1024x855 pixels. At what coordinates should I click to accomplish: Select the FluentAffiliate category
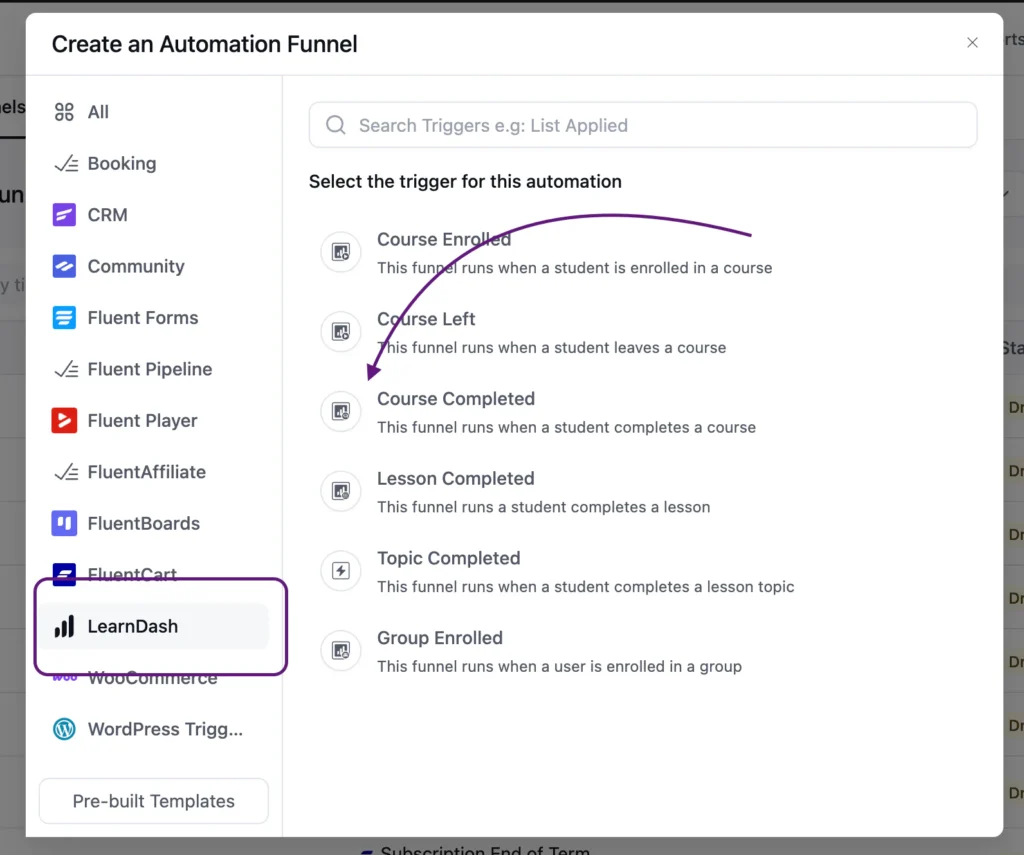tap(154, 472)
